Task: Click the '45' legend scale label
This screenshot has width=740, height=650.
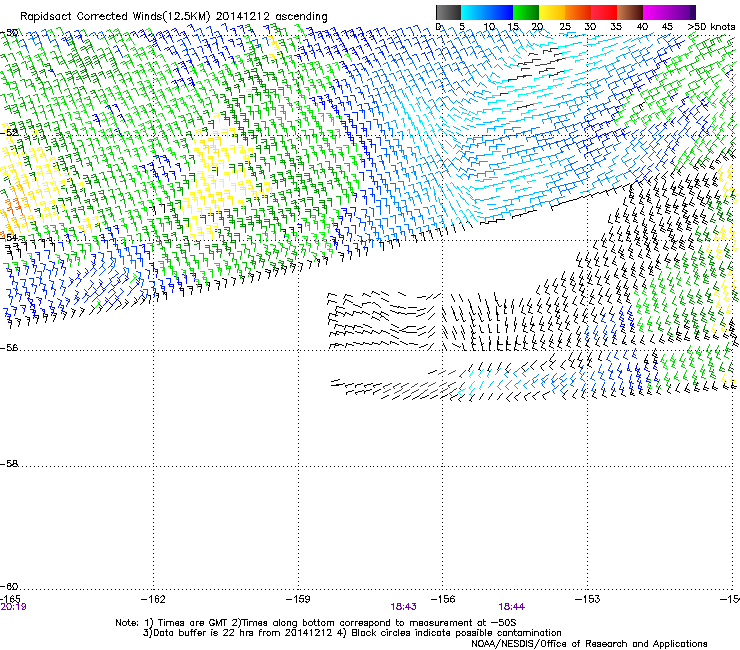Action: pyautogui.click(x=667, y=27)
